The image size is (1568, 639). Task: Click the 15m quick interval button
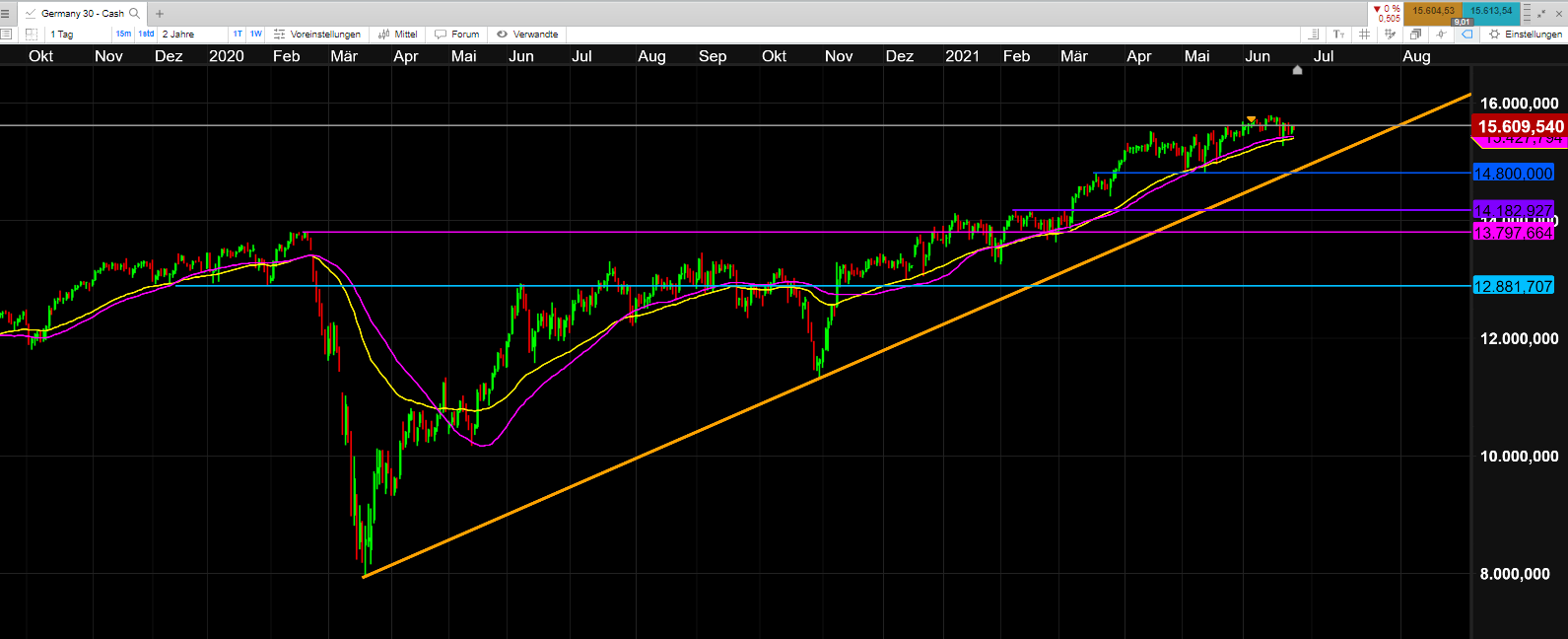[x=123, y=35]
